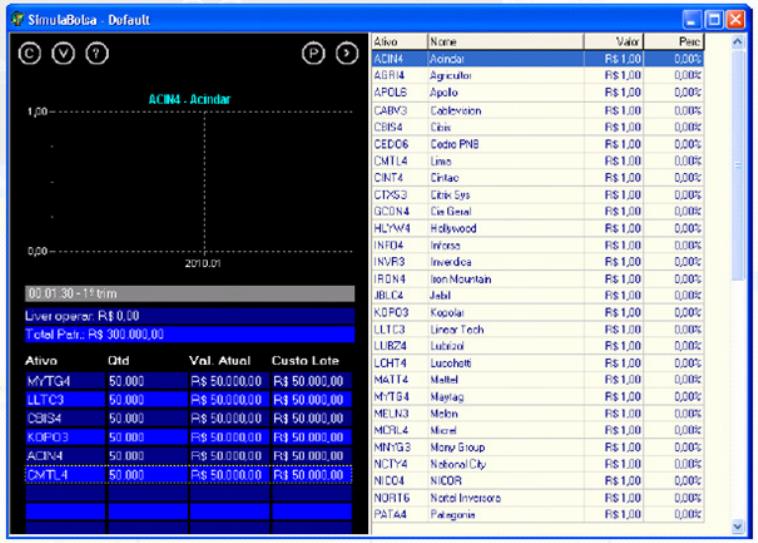
Task: Sort list by Valor column header
Action: (x=614, y=42)
